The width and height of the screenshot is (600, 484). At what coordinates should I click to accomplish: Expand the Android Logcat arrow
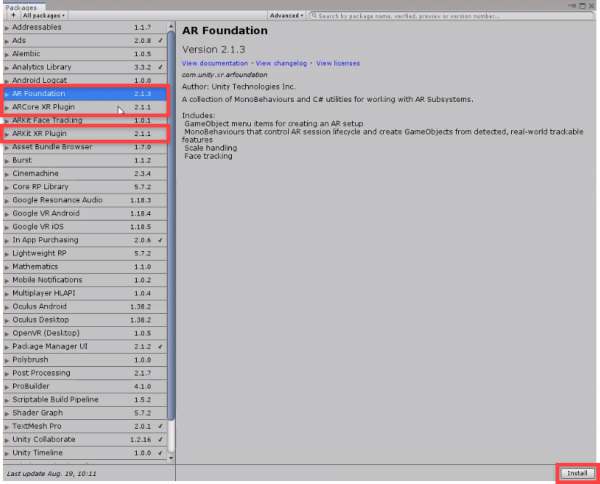pos(7,81)
